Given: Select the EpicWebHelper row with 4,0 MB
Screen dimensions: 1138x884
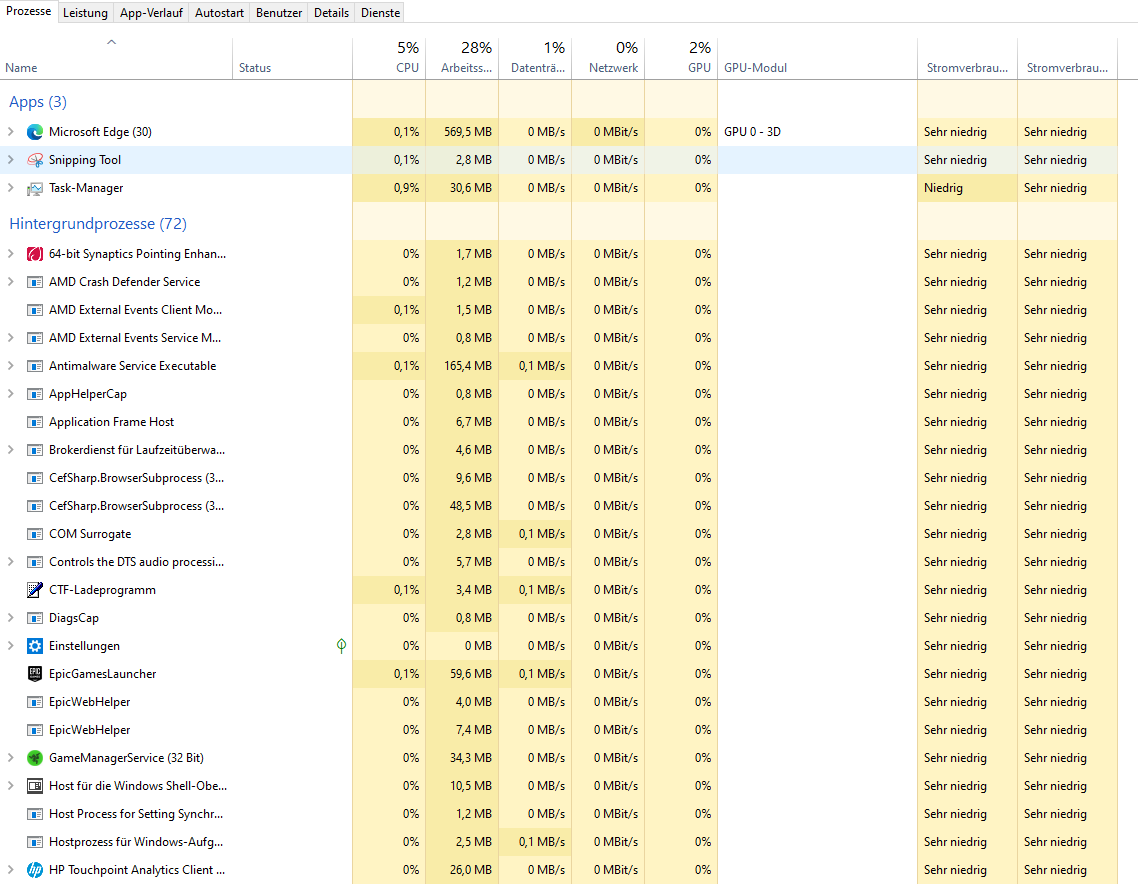Looking at the screenshot, I should point(559,702).
